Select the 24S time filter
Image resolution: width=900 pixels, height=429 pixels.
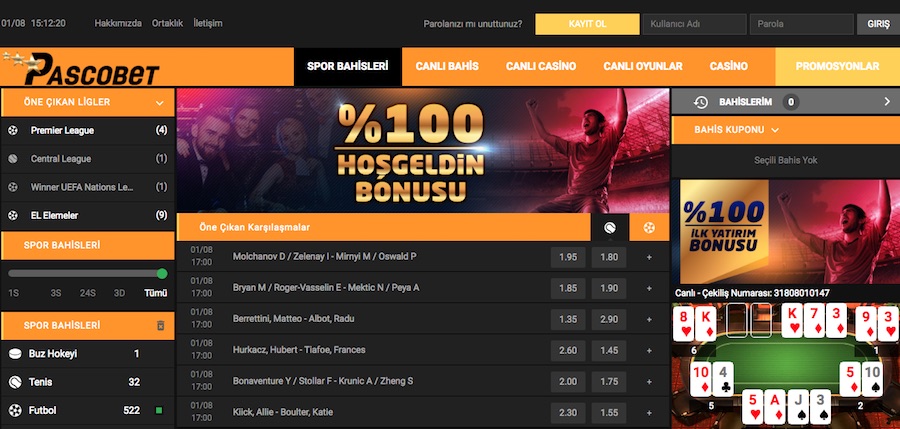[87, 293]
